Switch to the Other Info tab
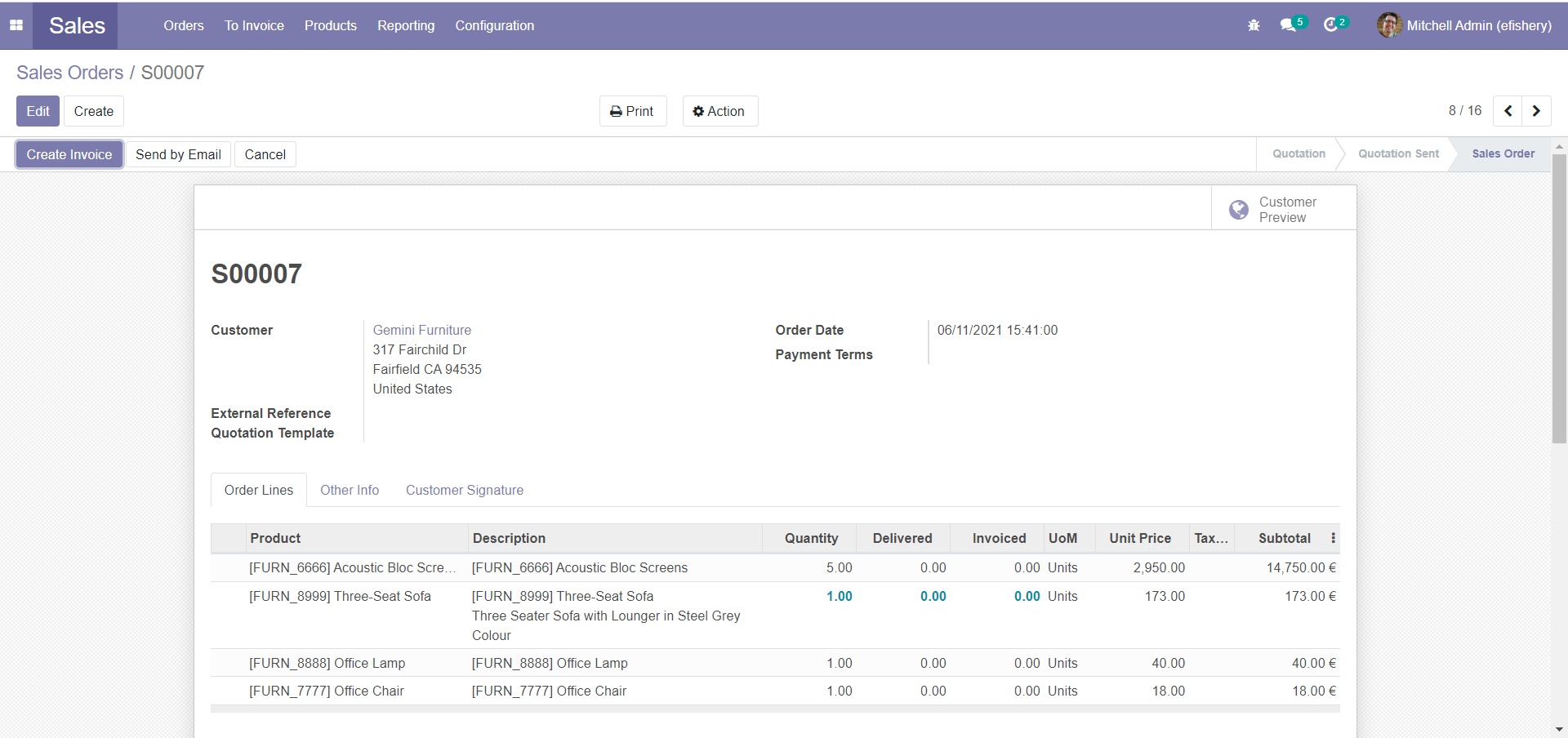The height and width of the screenshot is (738, 1568). pos(350,490)
